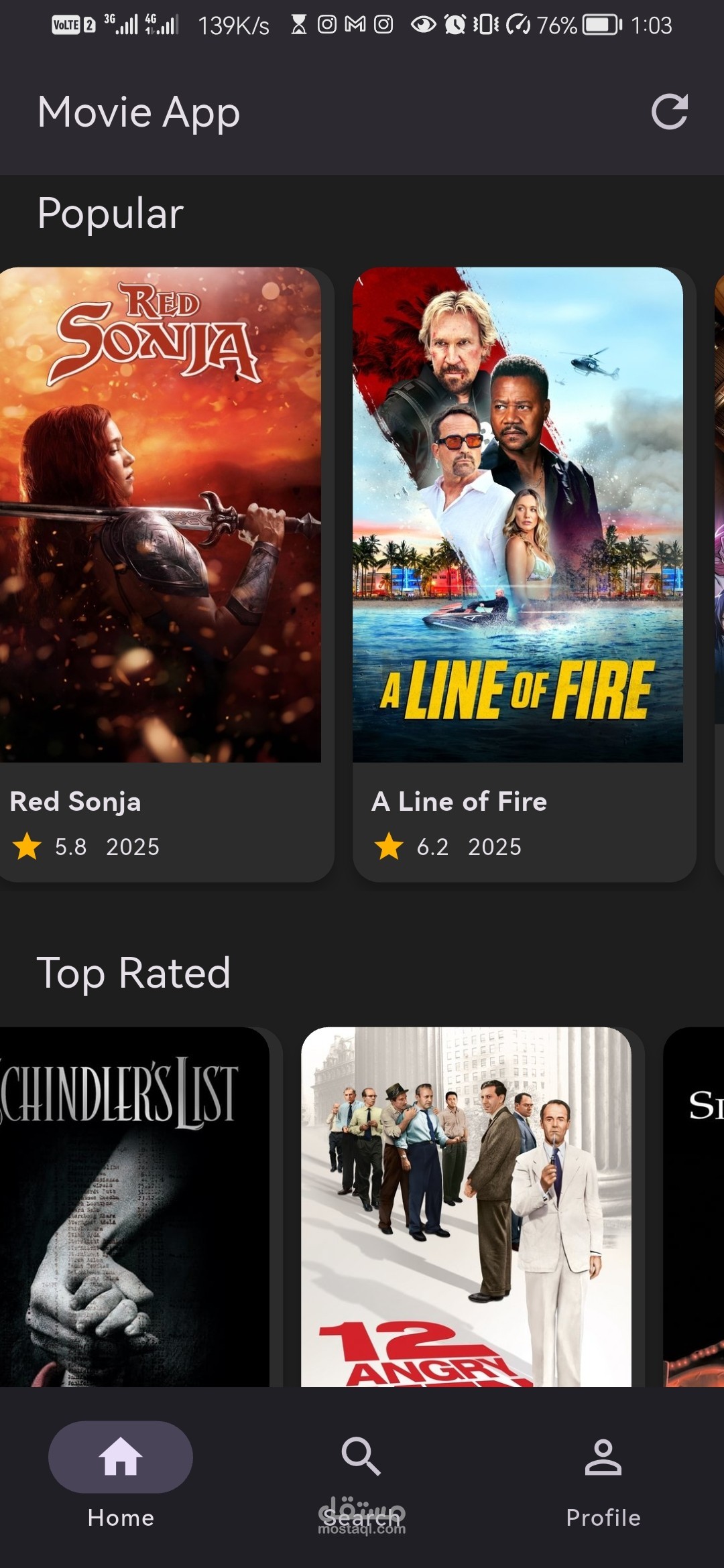Open the partially visible third Top Rated poster
The image size is (724, 1568).
694,1207
